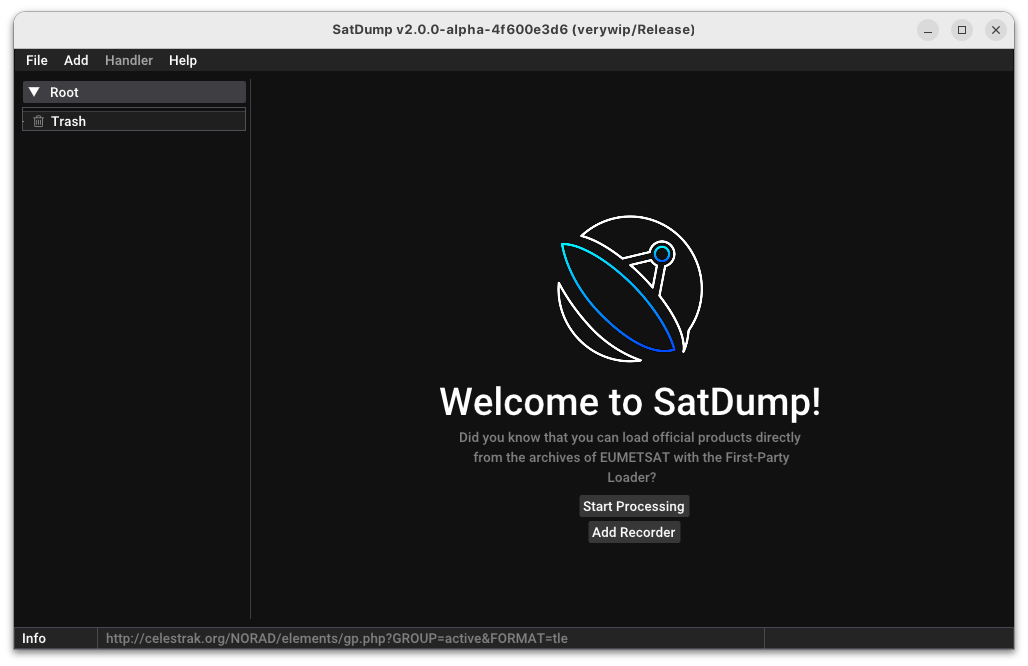Click the Info label in status bar

point(34,638)
